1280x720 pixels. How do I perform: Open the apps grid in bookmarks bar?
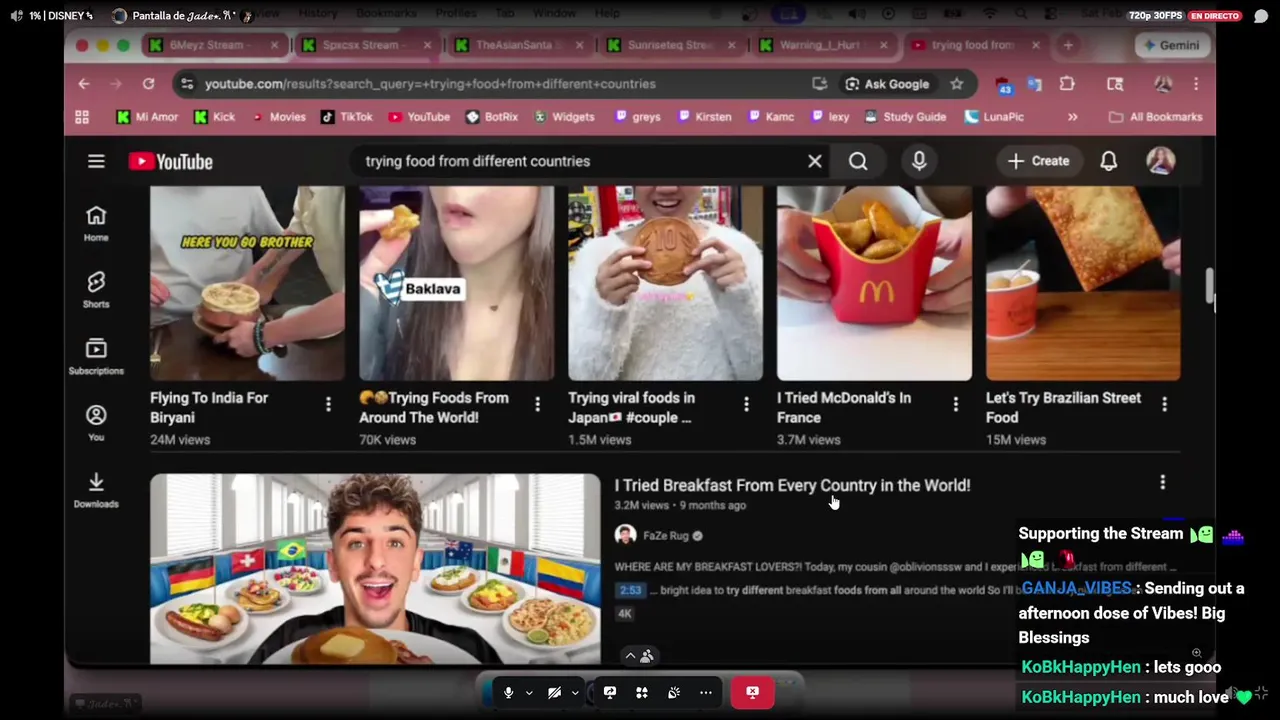click(82, 117)
